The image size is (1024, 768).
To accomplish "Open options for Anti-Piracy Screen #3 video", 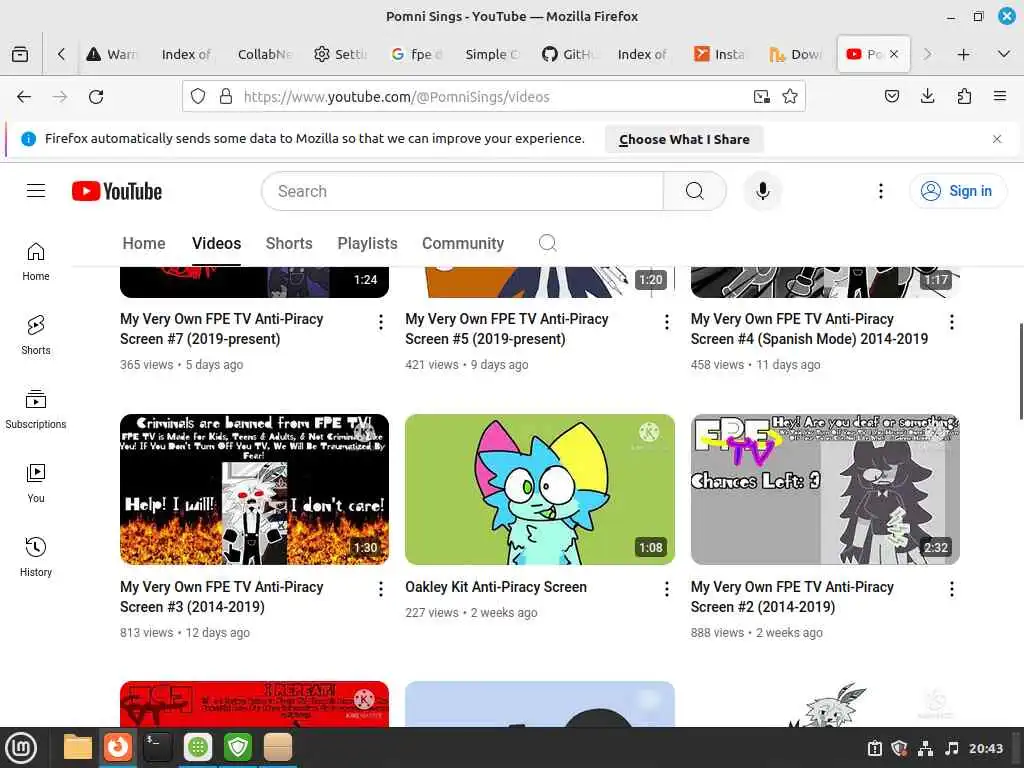I will (x=381, y=590).
